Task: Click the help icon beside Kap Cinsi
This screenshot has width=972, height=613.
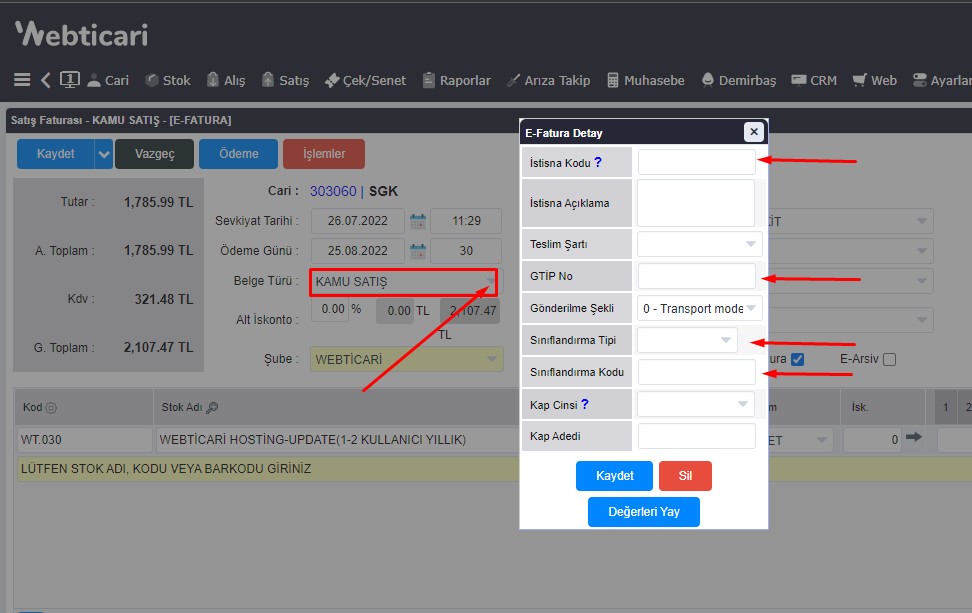Action: (x=585, y=404)
